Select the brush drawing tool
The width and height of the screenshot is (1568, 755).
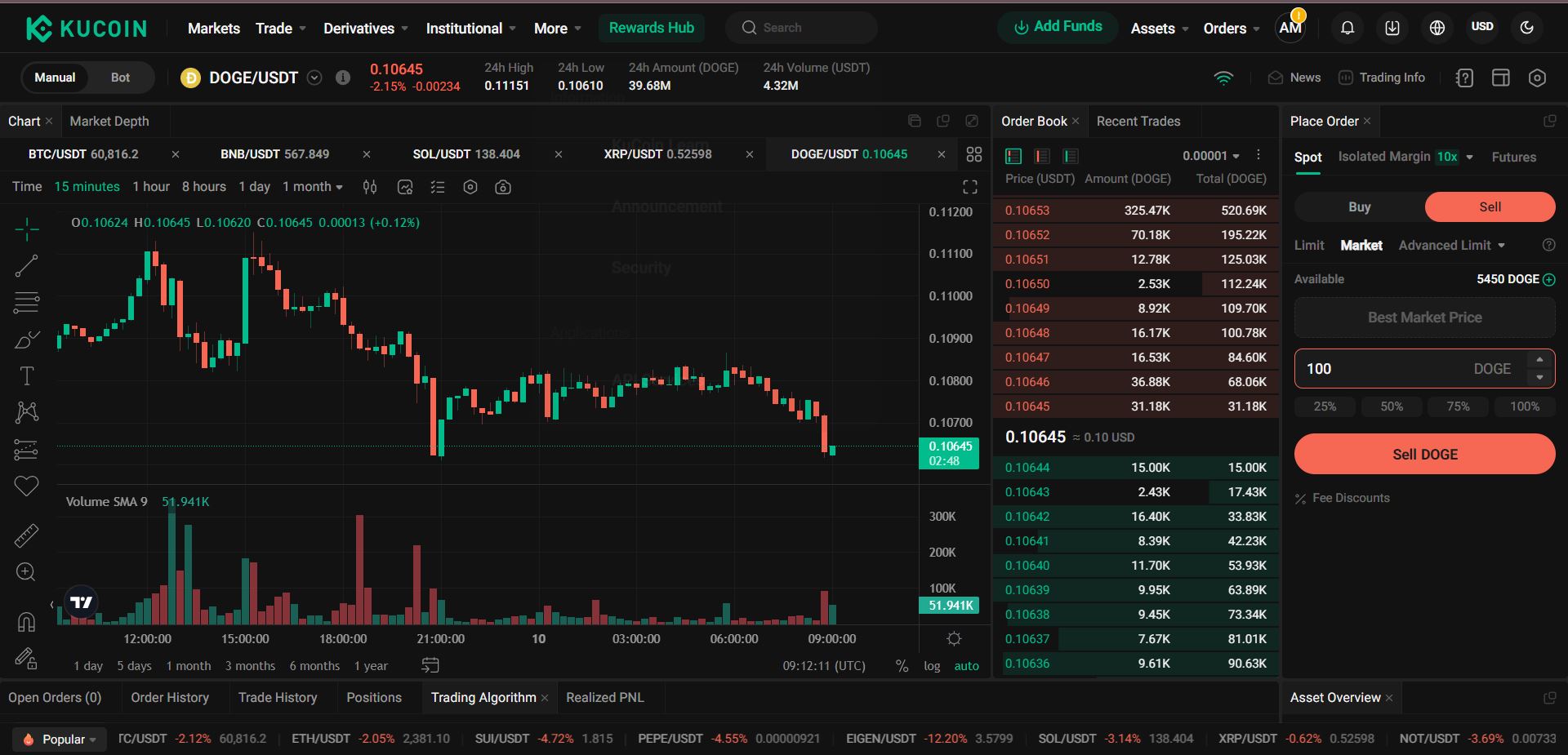click(x=26, y=340)
